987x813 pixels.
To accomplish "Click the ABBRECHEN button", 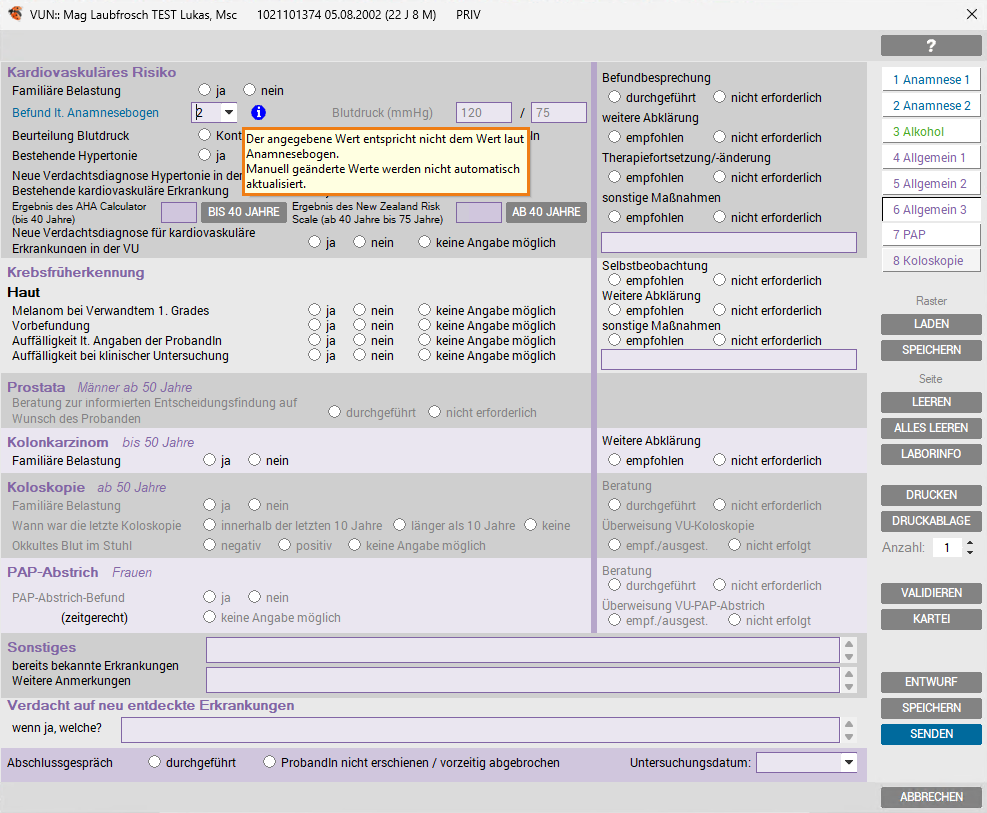I will (931, 797).
